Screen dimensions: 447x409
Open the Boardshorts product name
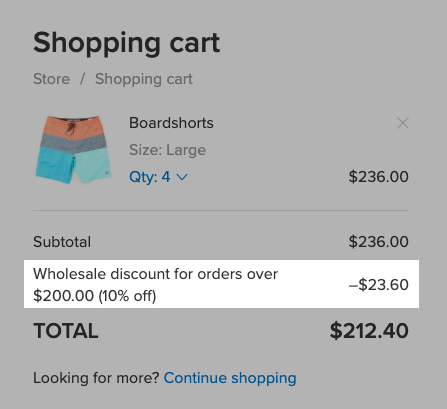click(x=171, y=123)
